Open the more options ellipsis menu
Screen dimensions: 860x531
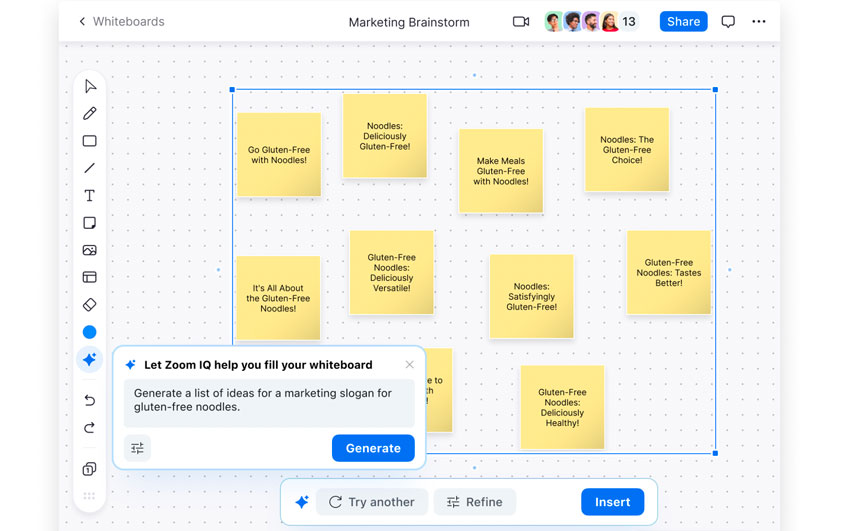[759, 21]
